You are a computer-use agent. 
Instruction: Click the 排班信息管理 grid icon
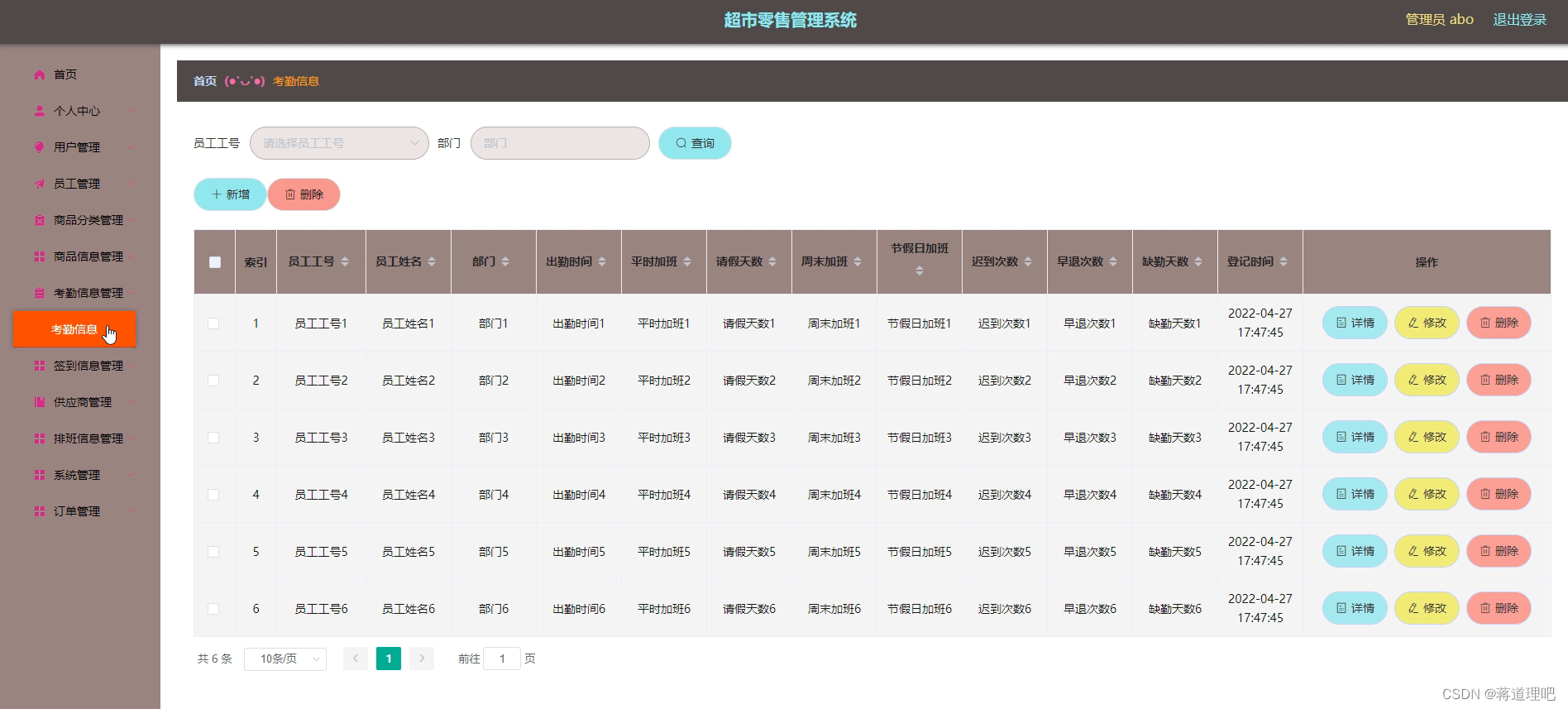(39, 438)
